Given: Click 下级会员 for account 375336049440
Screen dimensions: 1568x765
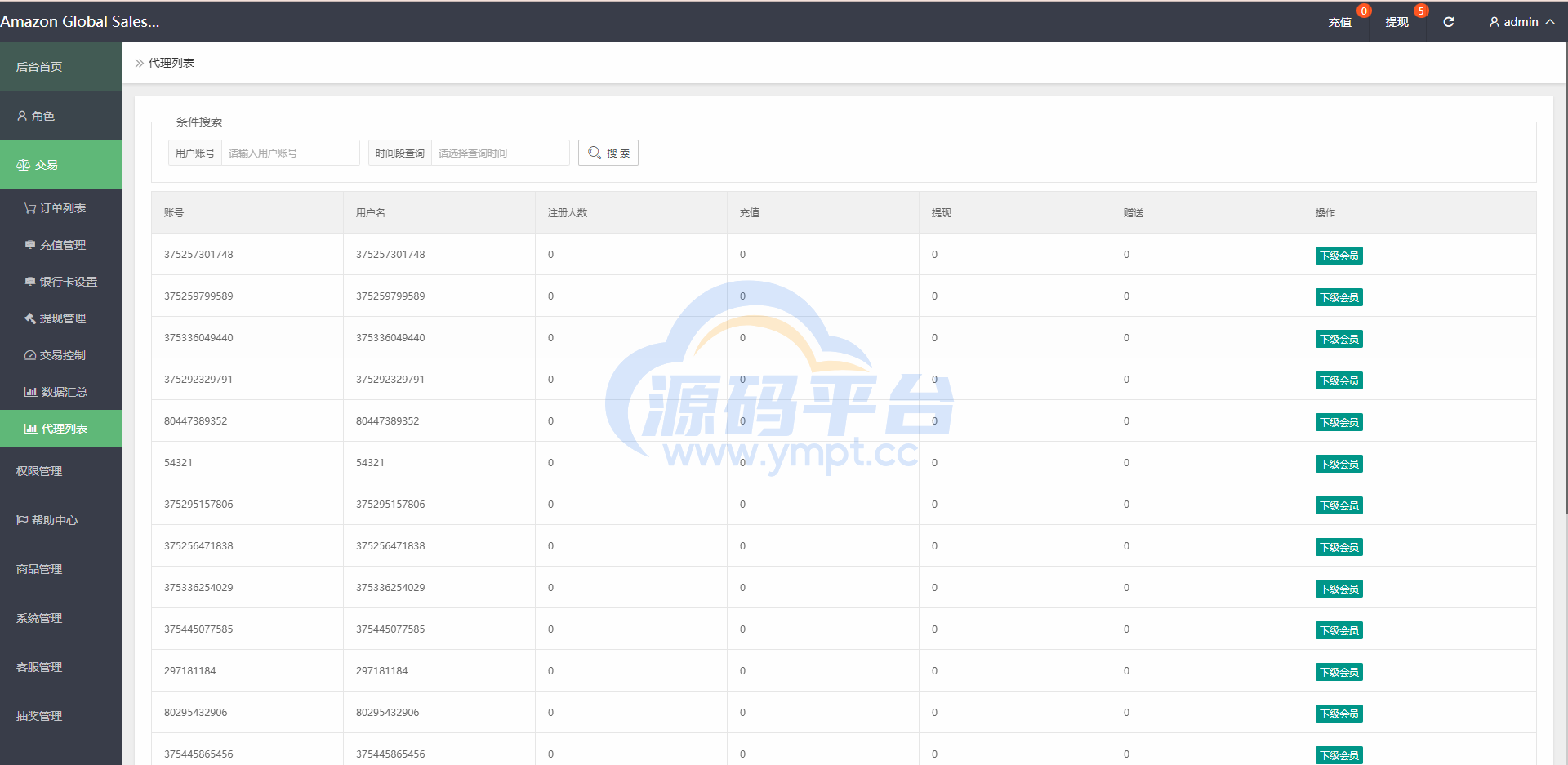Looking at the screenshot, I should point(1339,339).
